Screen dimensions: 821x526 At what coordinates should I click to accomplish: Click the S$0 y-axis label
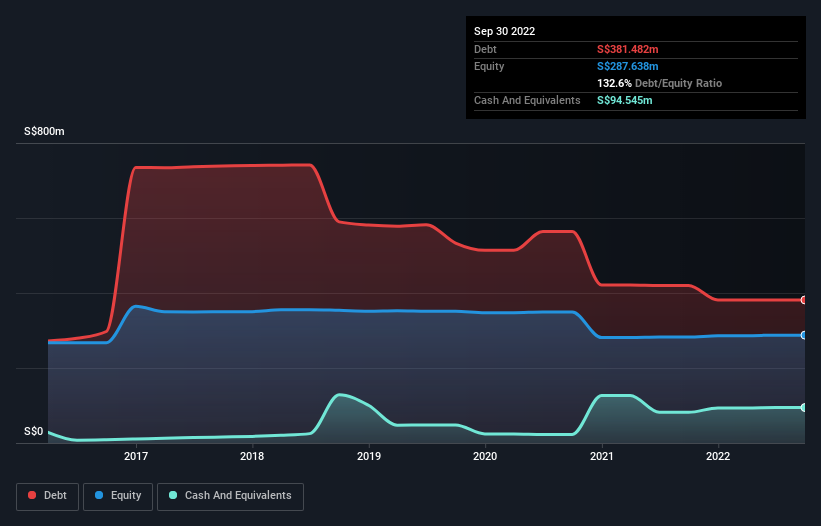click(34, 432)
